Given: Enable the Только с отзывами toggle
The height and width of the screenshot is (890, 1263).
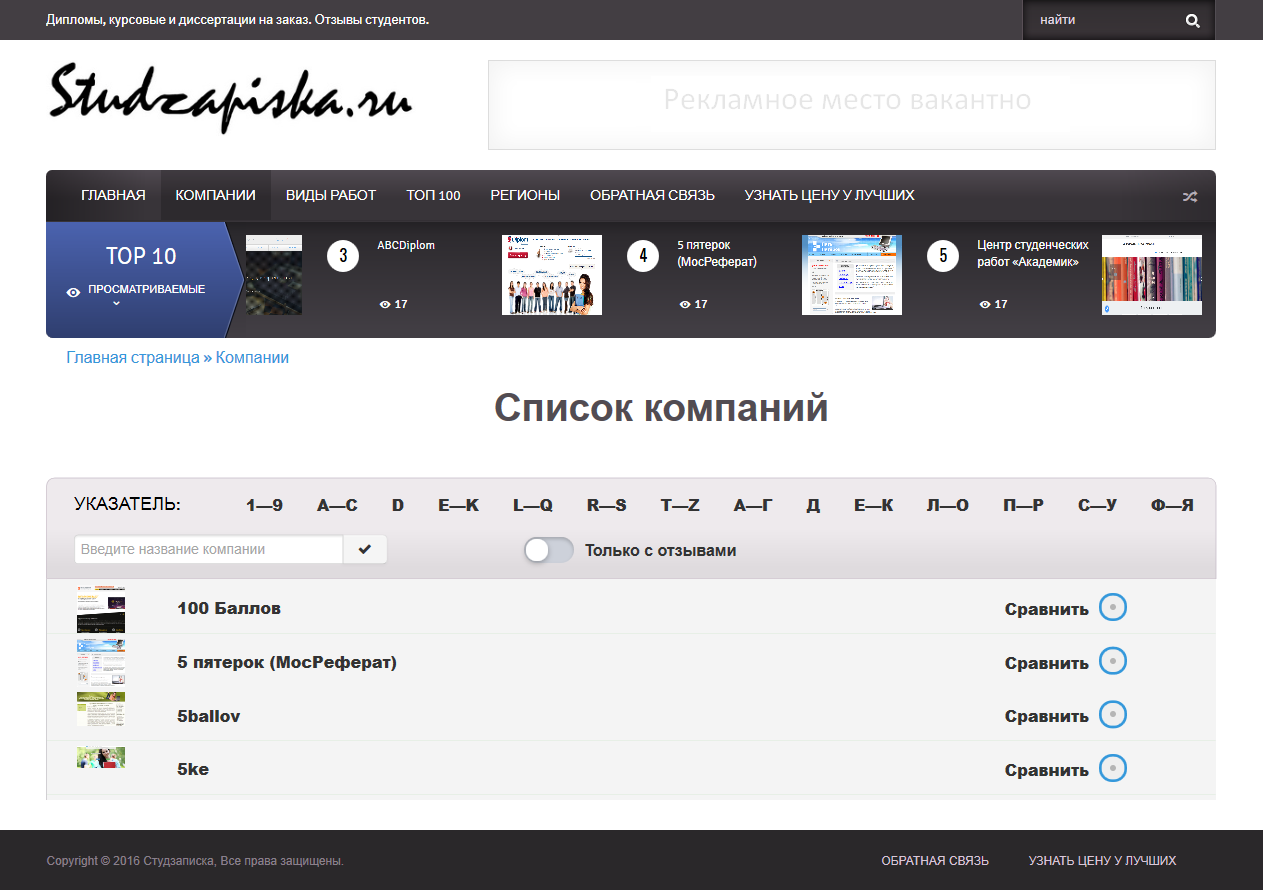Looking at the screenshot, I should point(548,550).
